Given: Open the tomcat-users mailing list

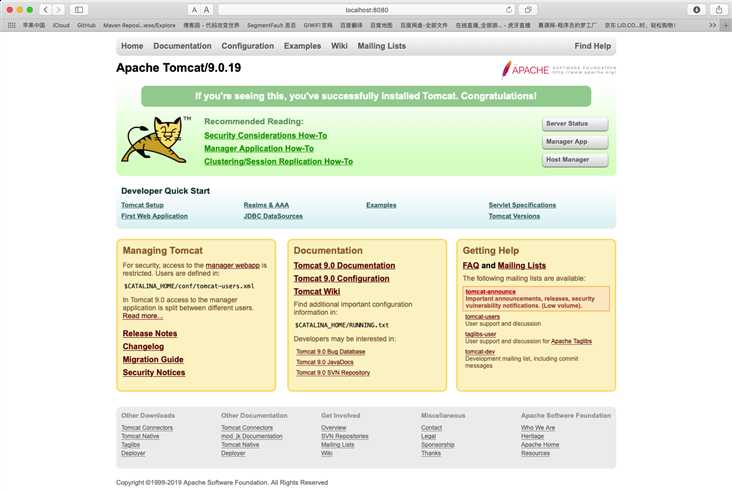Looking at the screenshot, I should point(482,316).
